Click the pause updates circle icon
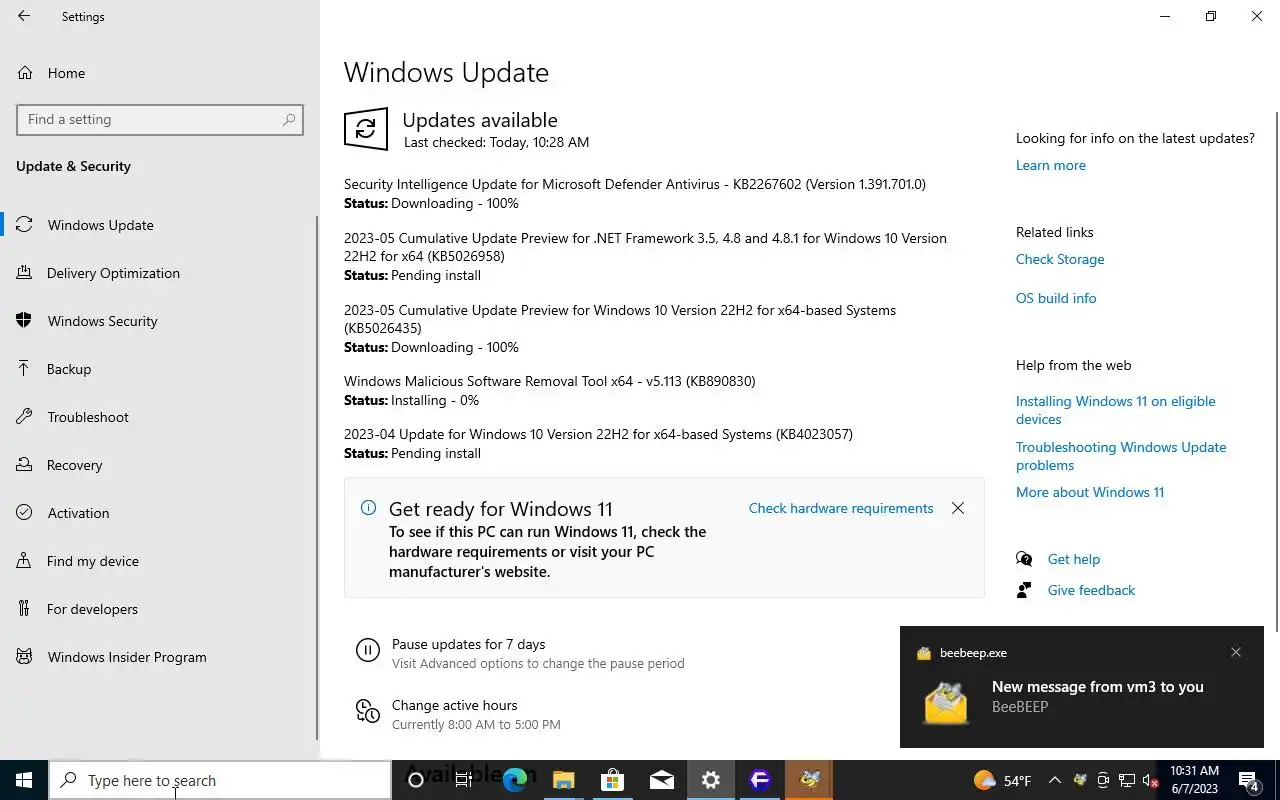1280x800 pixels. [368, 651]
